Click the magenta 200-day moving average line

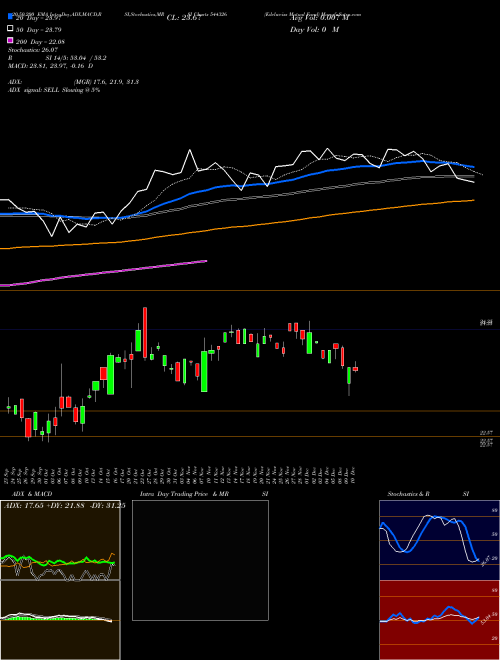click(x=105, y=272)
